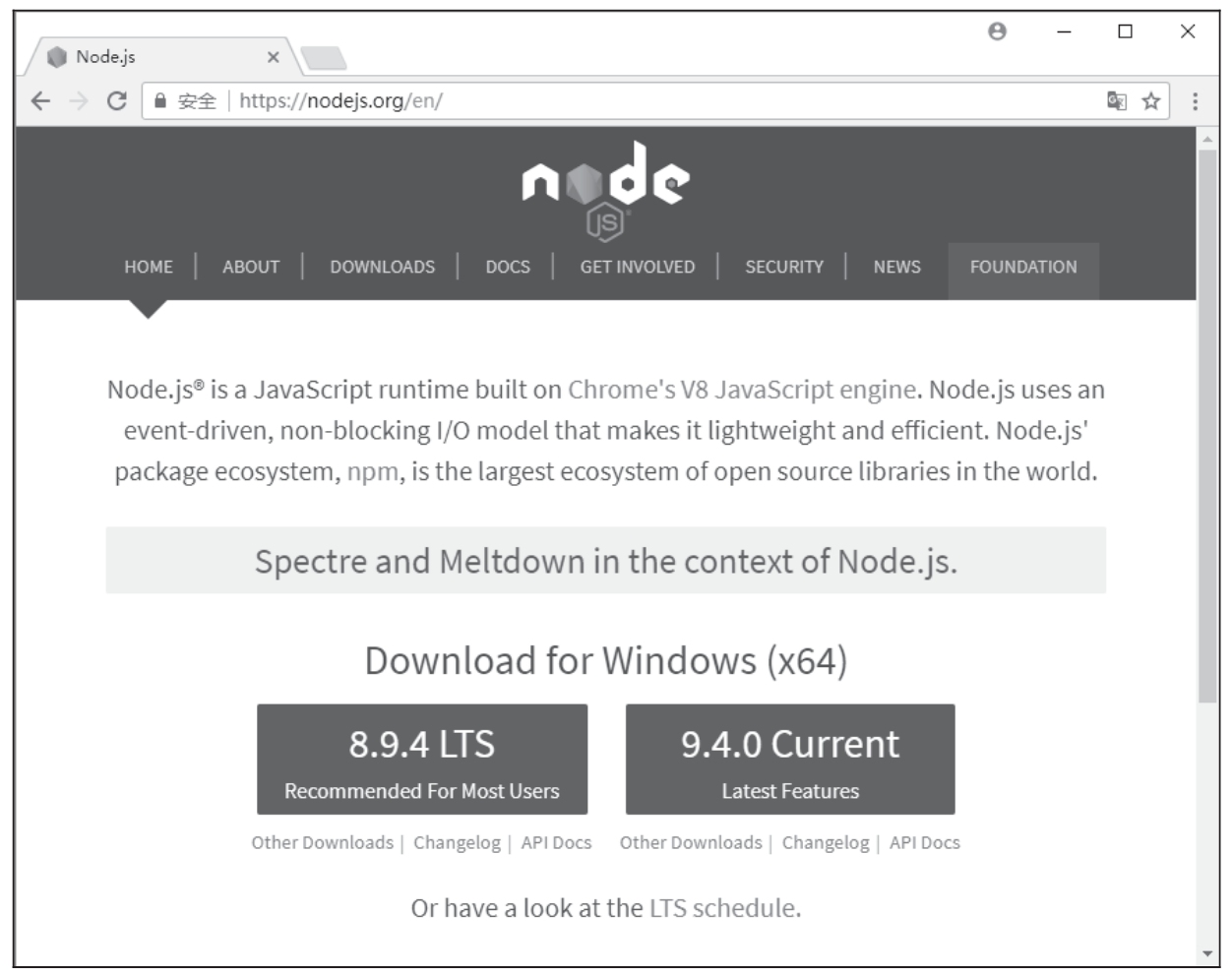Screen dimensions: 1232x977
Task: Click the "Download for Windows (x64)" heading
Action: pos(606,661)
